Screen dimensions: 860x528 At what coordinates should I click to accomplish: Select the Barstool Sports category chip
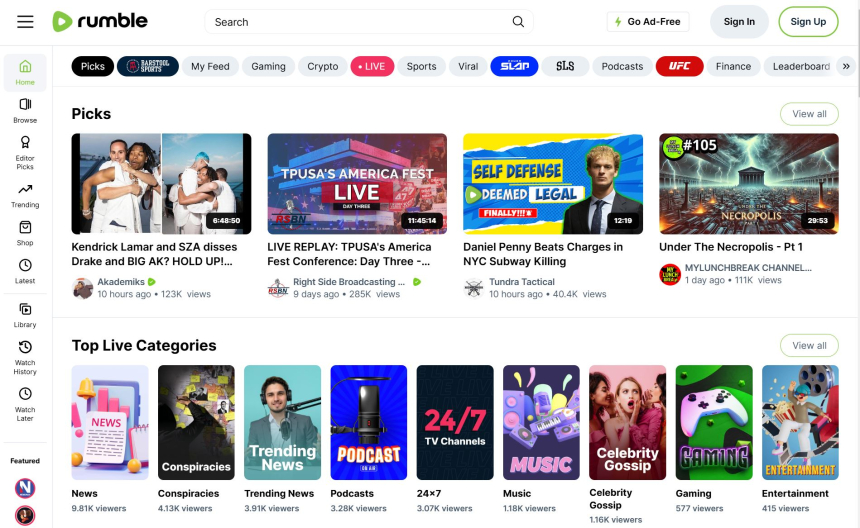(x=148, y=66)
